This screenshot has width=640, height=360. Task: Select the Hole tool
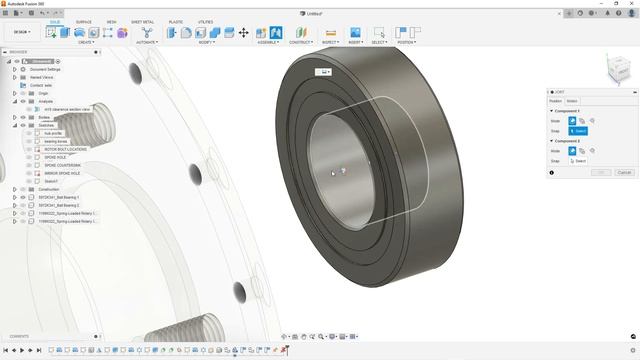94,32
